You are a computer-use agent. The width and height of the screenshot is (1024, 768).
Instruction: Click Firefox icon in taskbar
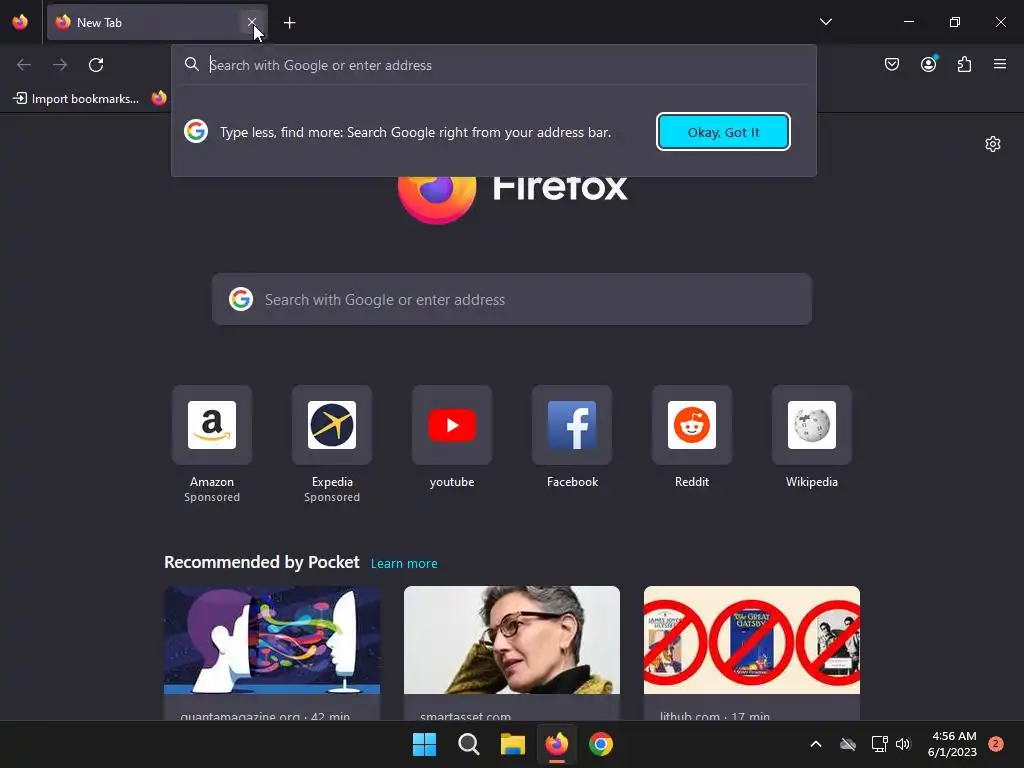click(x=556, y=744)
